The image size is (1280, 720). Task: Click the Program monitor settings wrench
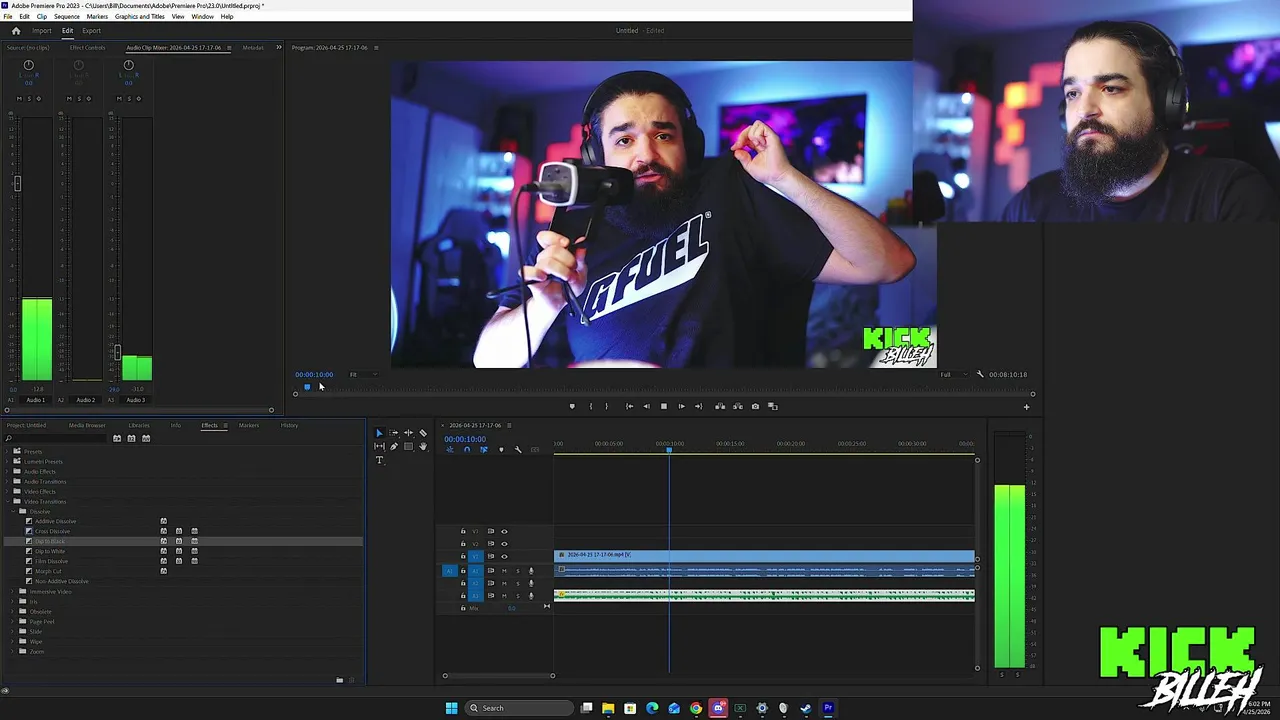980,374
